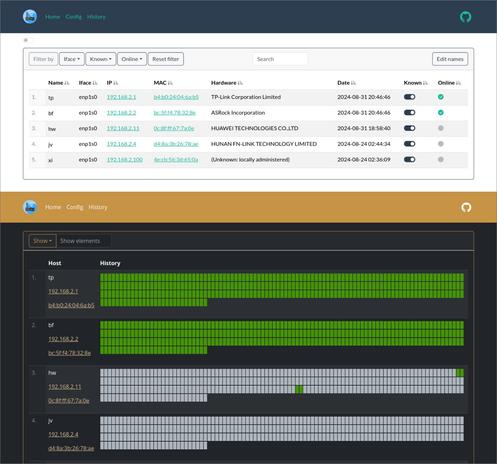Sort table by Date column icon
Screen dimensions: 497x464
[353, 83]
